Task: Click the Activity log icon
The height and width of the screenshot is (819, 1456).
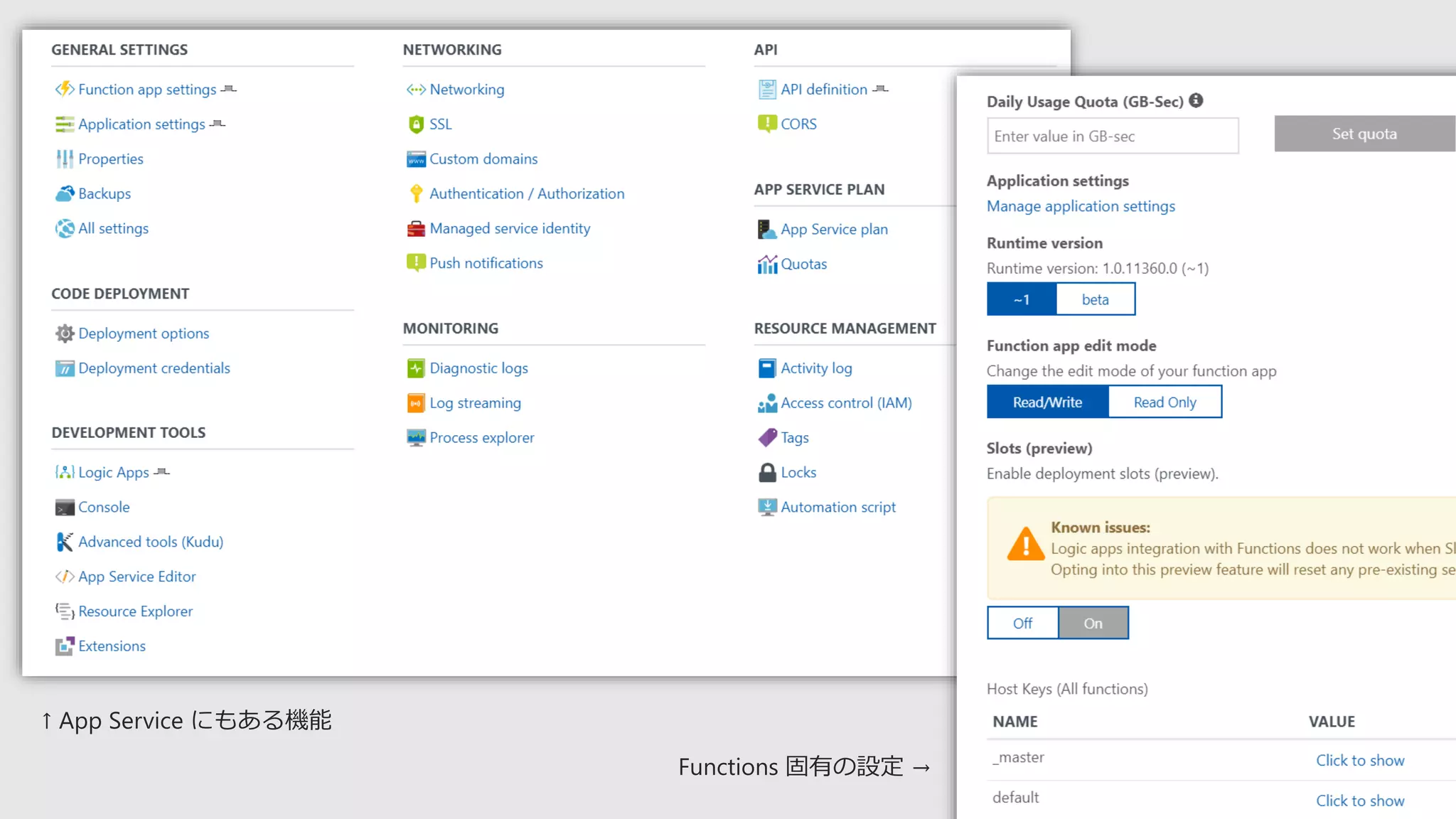Action: pyautogui.click(x=767, y=368)
